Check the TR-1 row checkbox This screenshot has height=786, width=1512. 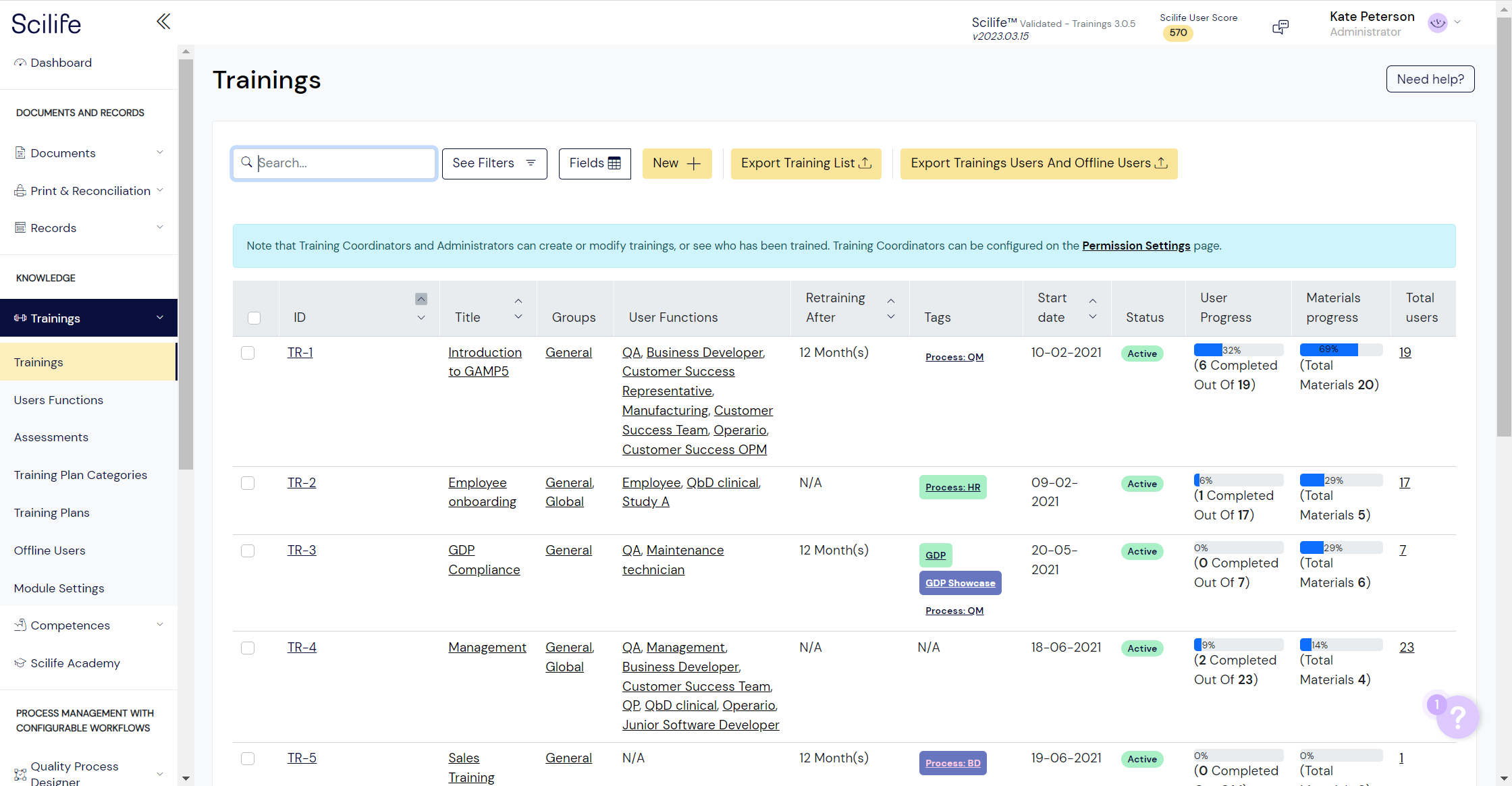click(248, 353)
